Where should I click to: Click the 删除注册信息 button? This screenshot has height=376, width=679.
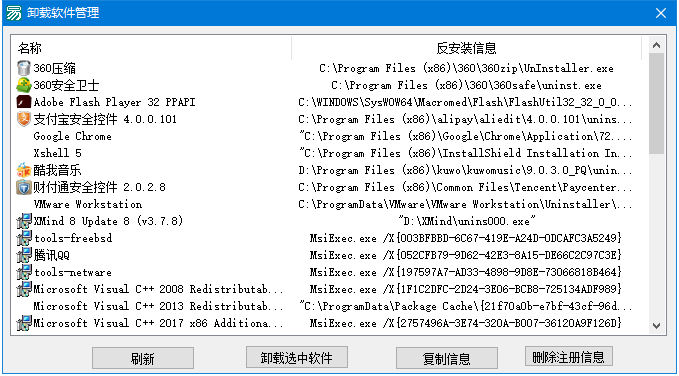(569, 357)
